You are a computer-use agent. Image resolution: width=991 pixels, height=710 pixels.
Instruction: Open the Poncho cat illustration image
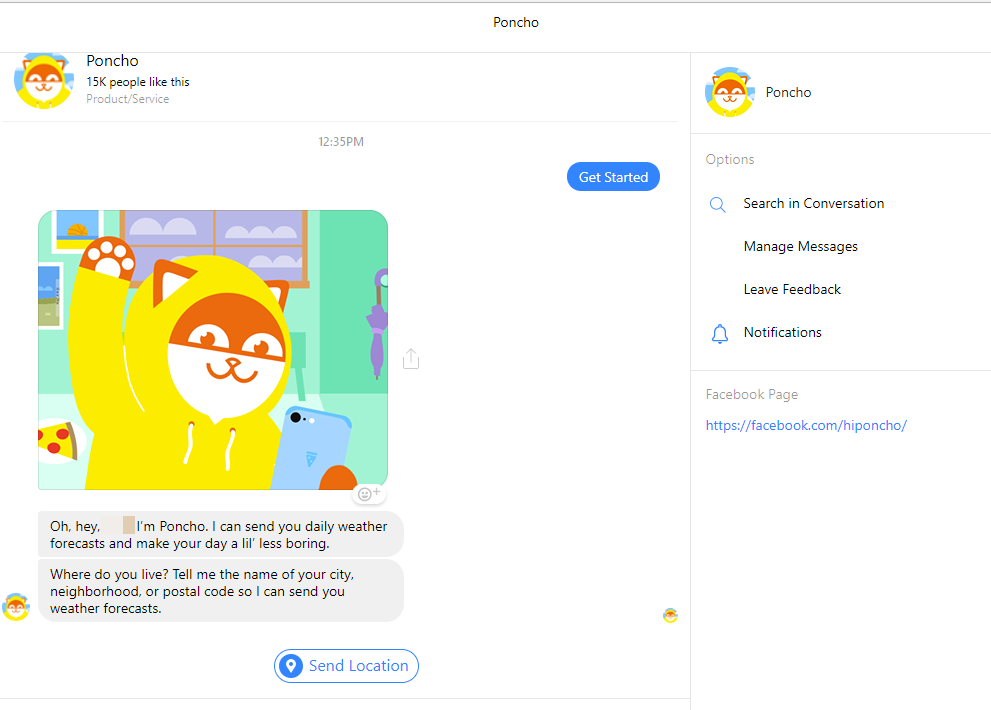(x=213, y=350)
